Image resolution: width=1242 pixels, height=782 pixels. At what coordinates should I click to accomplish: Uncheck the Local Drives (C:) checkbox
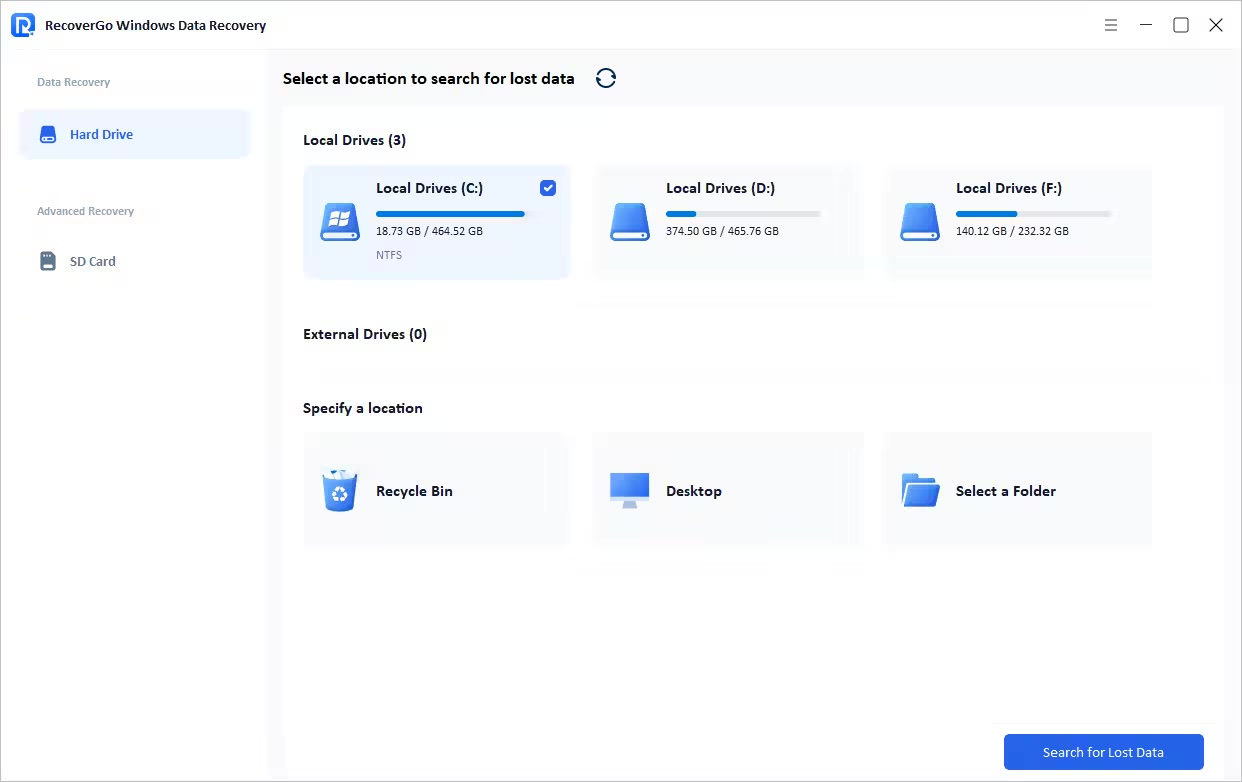coord(548,188)
